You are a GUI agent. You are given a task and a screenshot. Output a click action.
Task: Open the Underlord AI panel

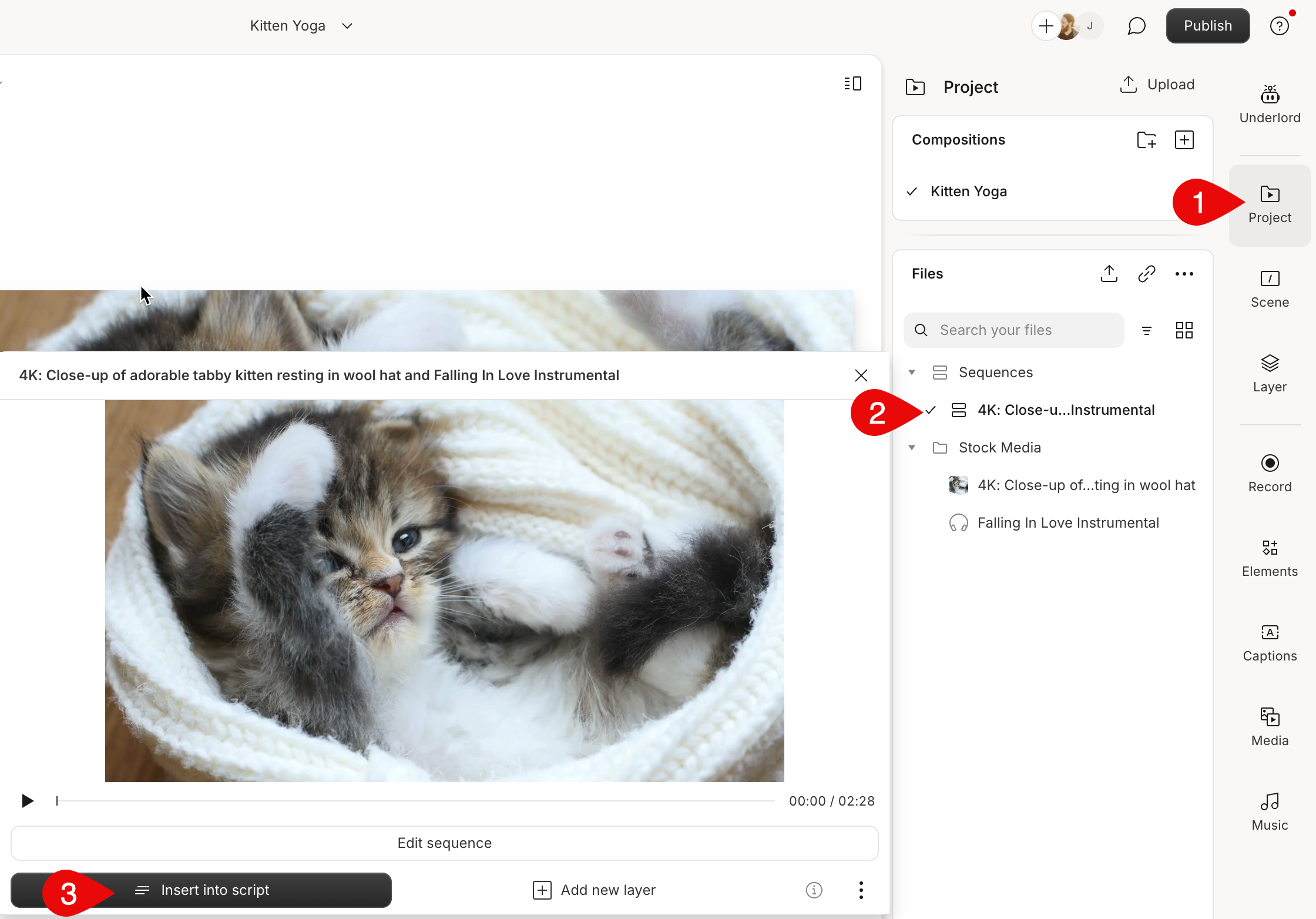[x=1270, y=103]
